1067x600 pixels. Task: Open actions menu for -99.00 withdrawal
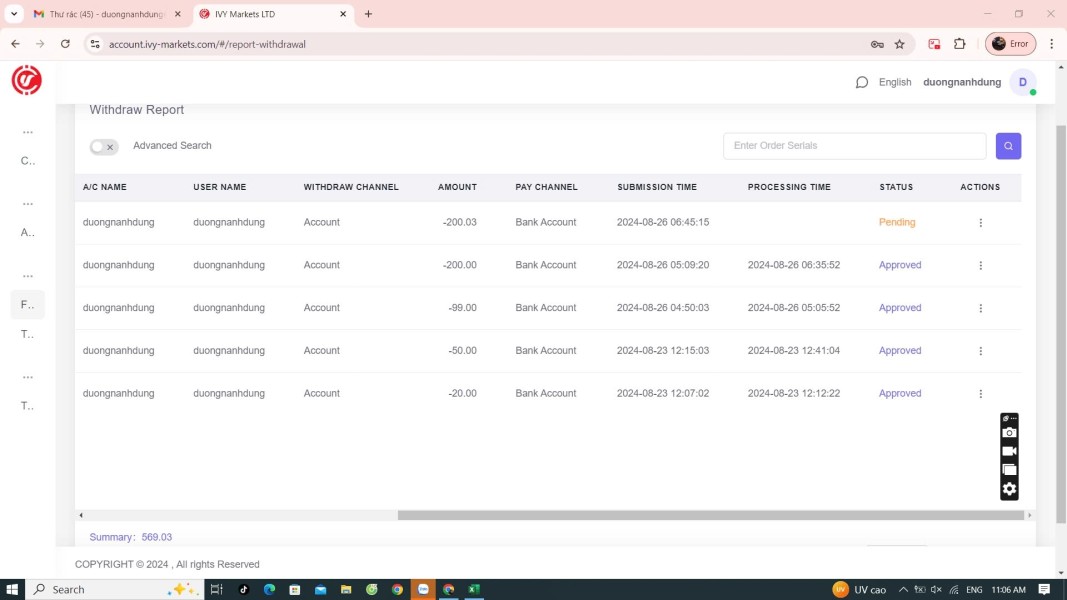tap(980, 308)
